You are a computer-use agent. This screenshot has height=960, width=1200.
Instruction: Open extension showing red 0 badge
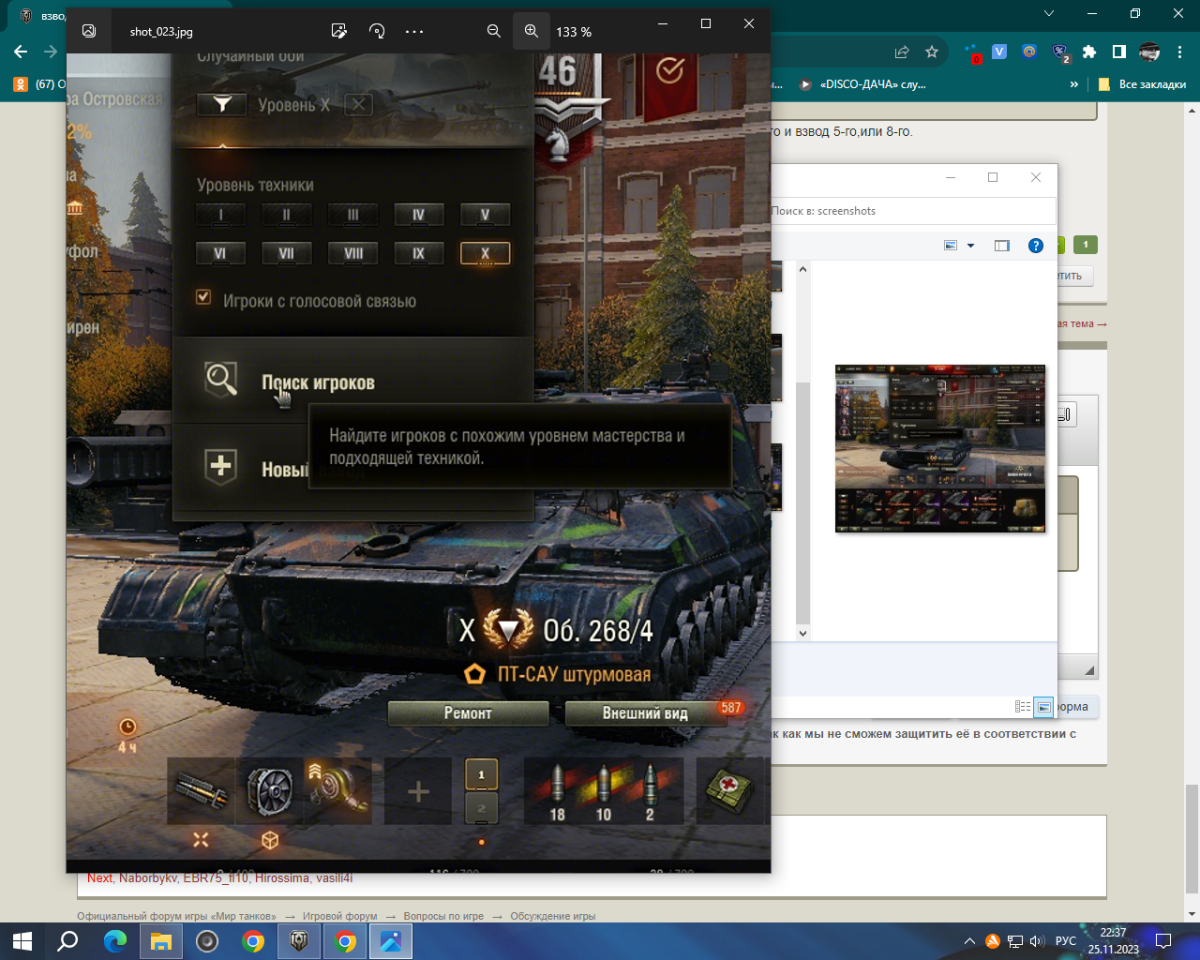tap(971, 53)
